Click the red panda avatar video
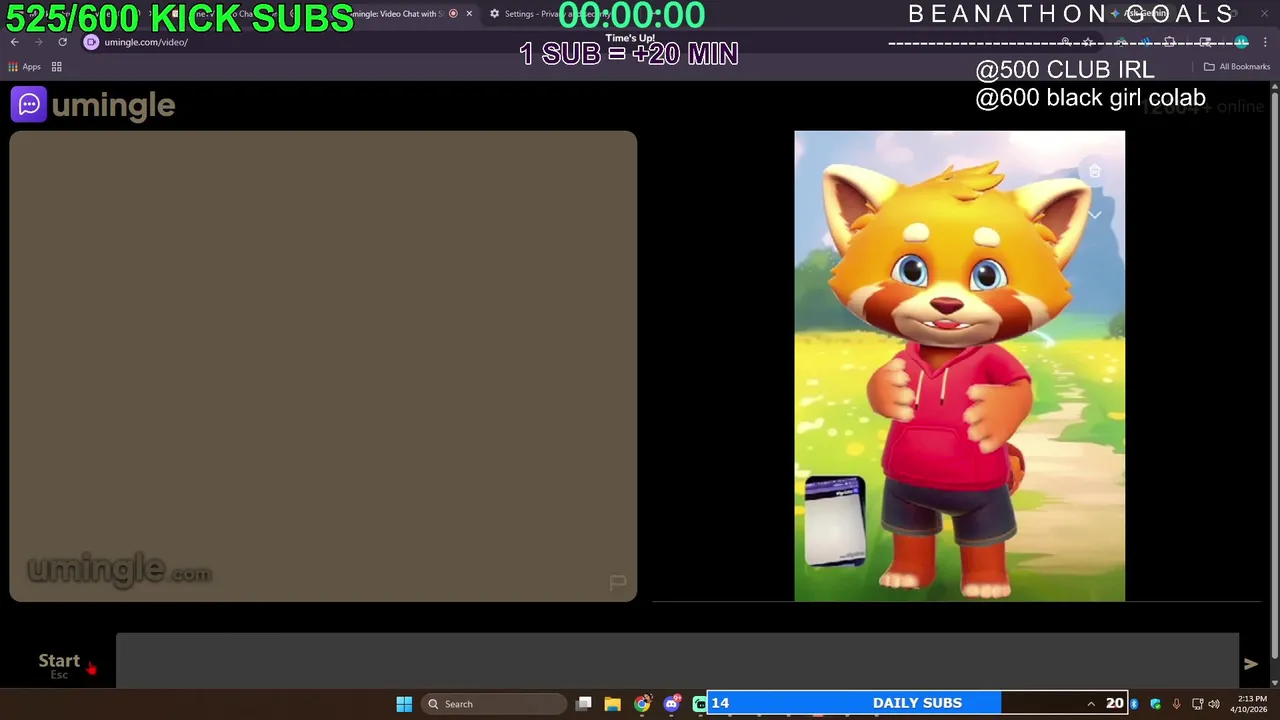The image size is (1280, 720). tap(959, 366)
